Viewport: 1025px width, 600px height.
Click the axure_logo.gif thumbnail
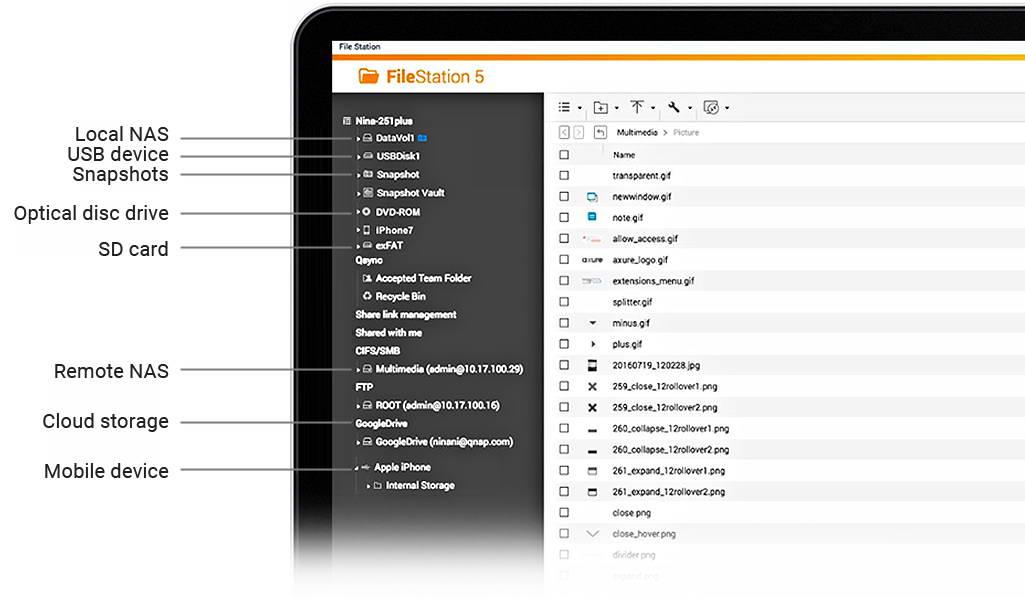pyautogui.click(x=592, y=259)
